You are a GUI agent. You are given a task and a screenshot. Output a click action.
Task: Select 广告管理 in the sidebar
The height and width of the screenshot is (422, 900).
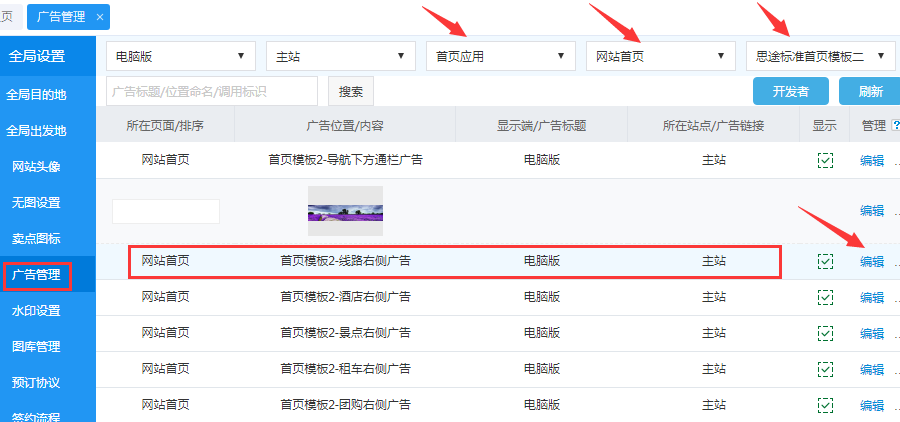36,274
